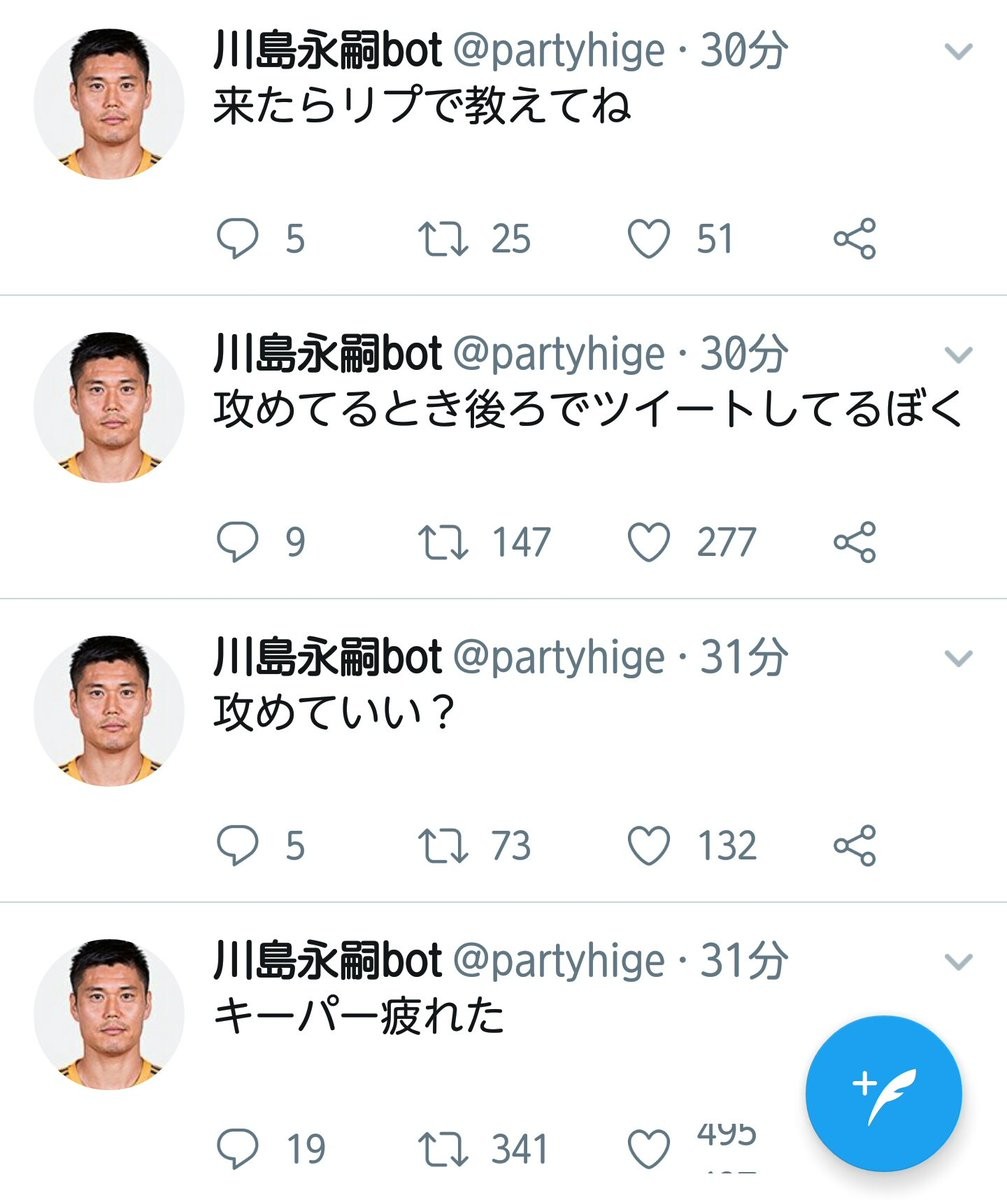The width and height of the screenshot is (1007, 1200).
Task: Retweet the tweet with 147 retweets
Action: 441,543
